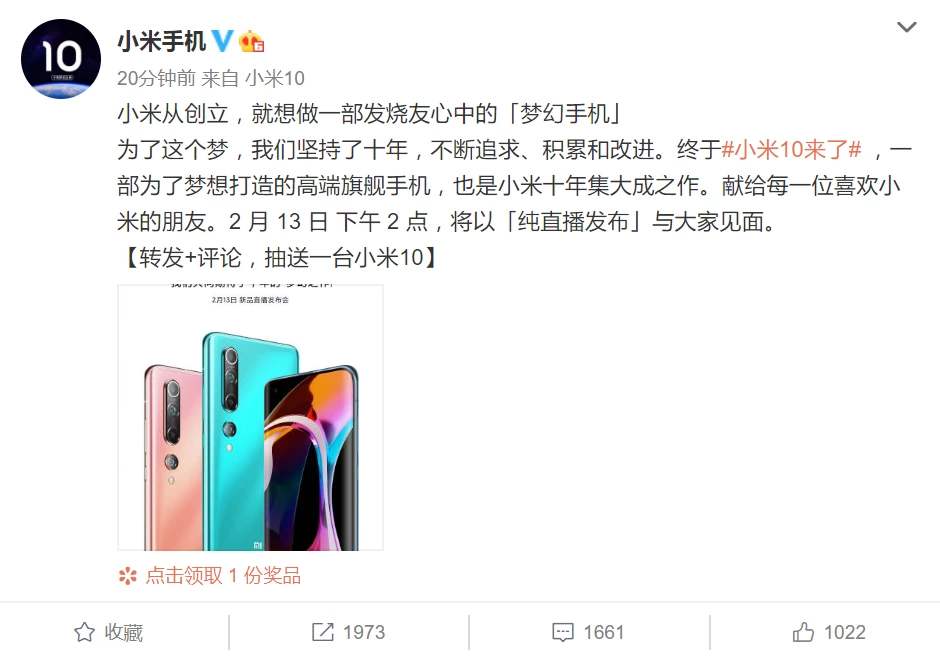Click the Xiaomi 10 profile avatar
The width and height of the screenshot is (940, 660).
click(61, 59)
